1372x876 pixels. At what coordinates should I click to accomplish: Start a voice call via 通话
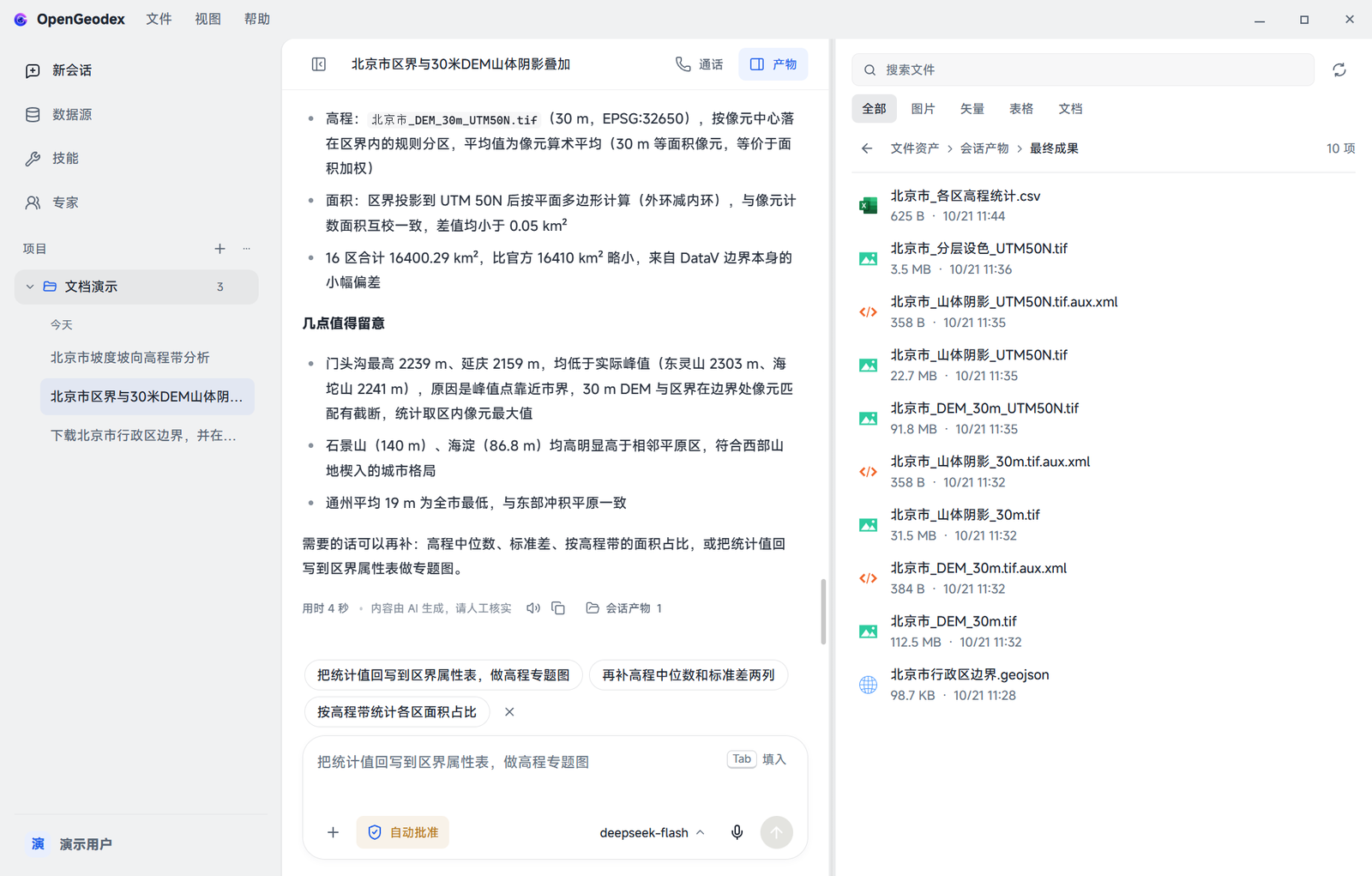tap(699, 64)
